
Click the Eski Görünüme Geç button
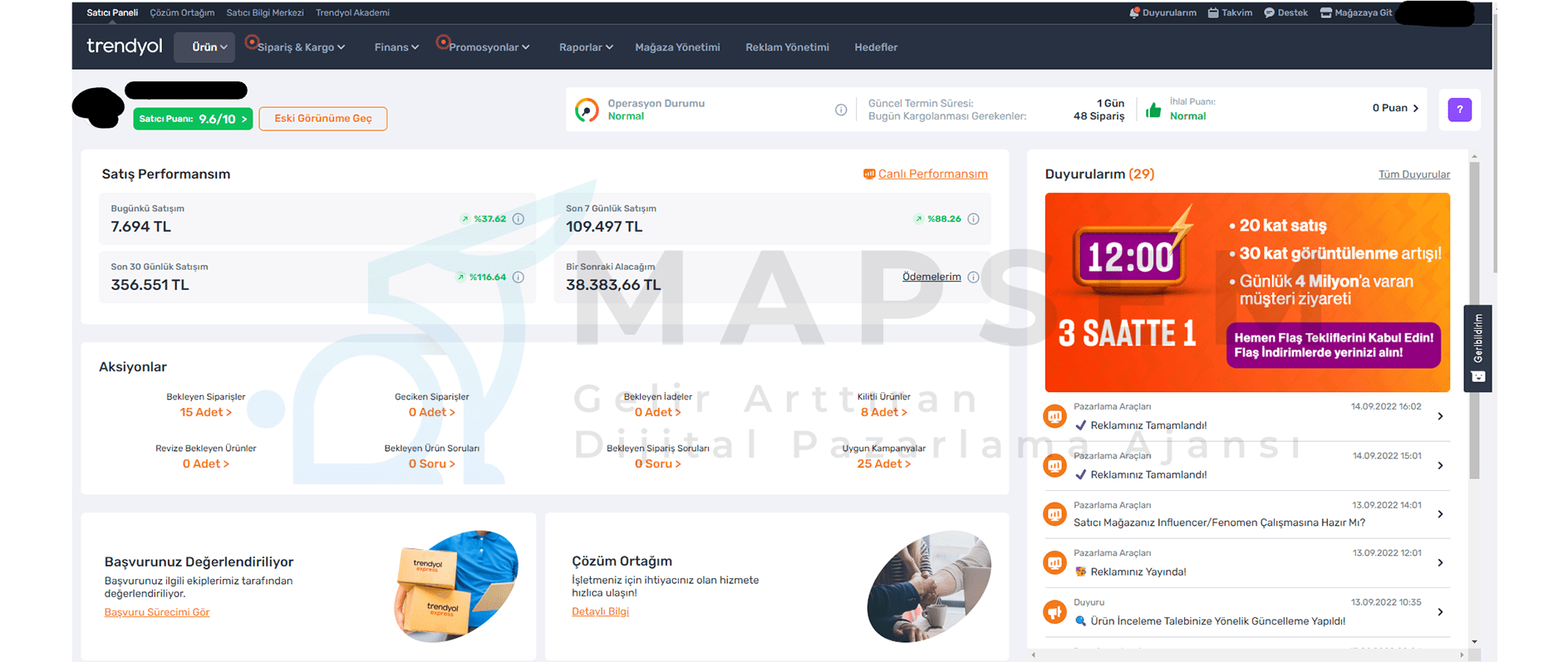323,119
